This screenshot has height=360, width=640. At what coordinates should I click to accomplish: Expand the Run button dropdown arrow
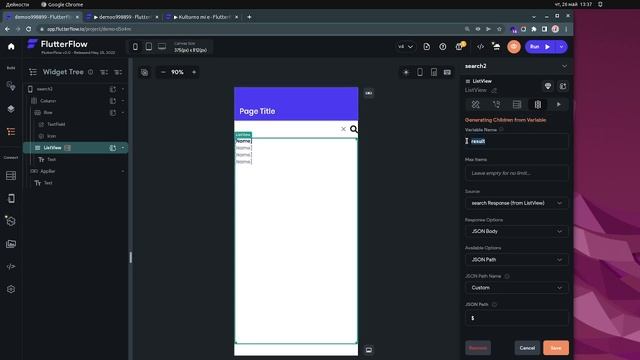coord(561,47)
